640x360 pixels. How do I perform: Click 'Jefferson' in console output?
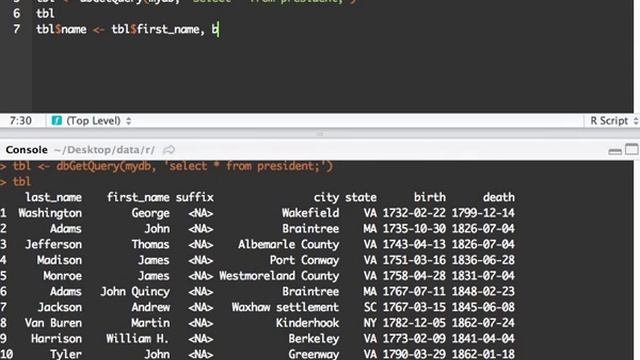[x=53, y=244]
